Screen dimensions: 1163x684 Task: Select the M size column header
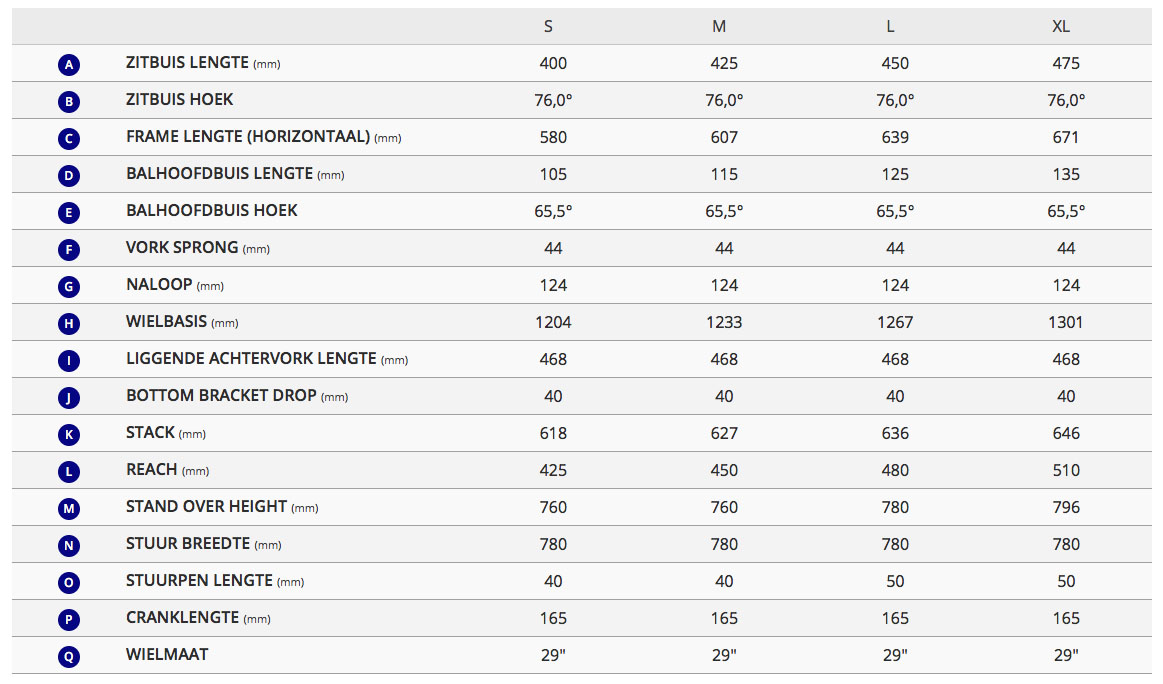click(x=719, y=27)
